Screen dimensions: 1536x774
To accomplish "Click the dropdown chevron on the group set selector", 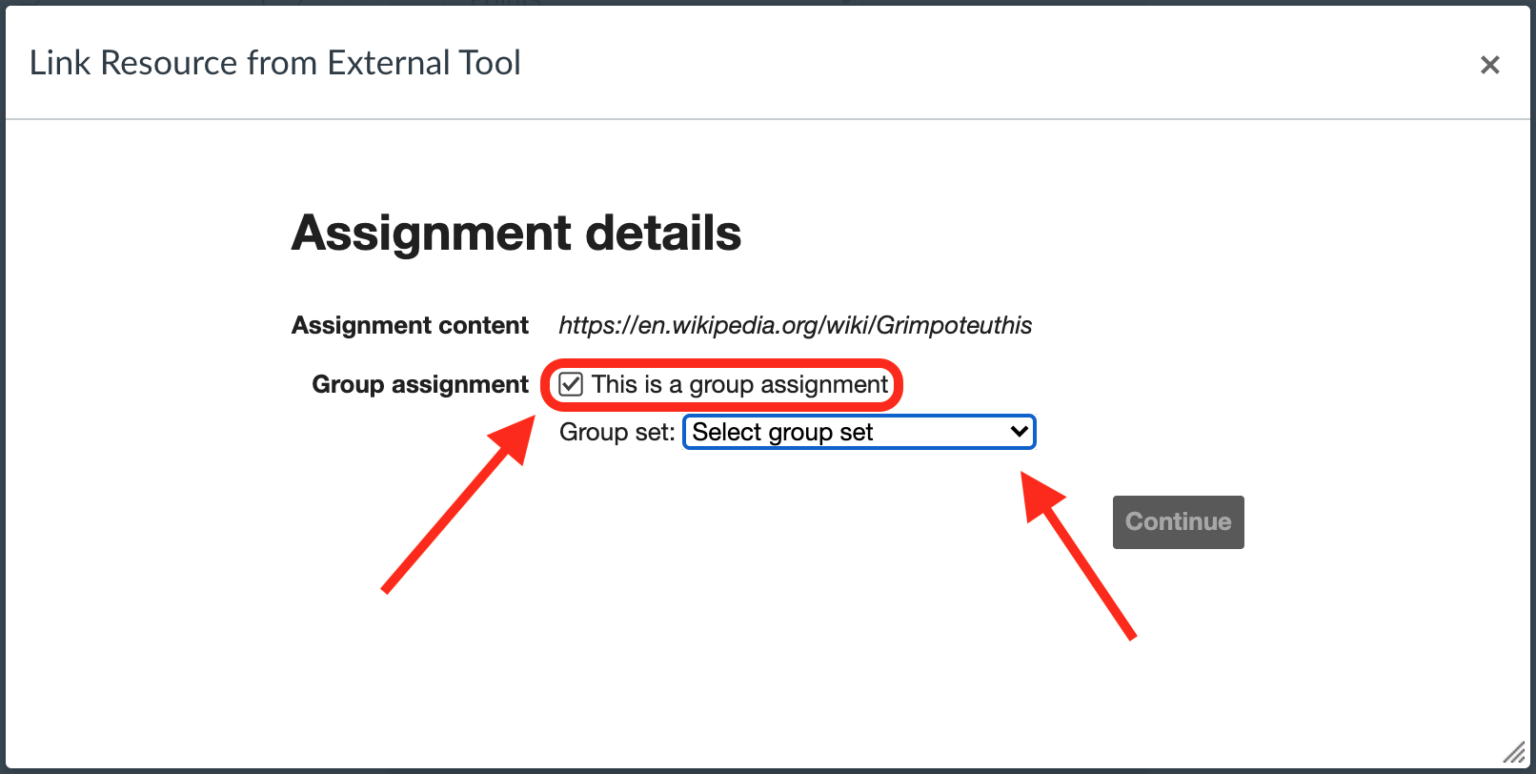I will coord(1019,431).
